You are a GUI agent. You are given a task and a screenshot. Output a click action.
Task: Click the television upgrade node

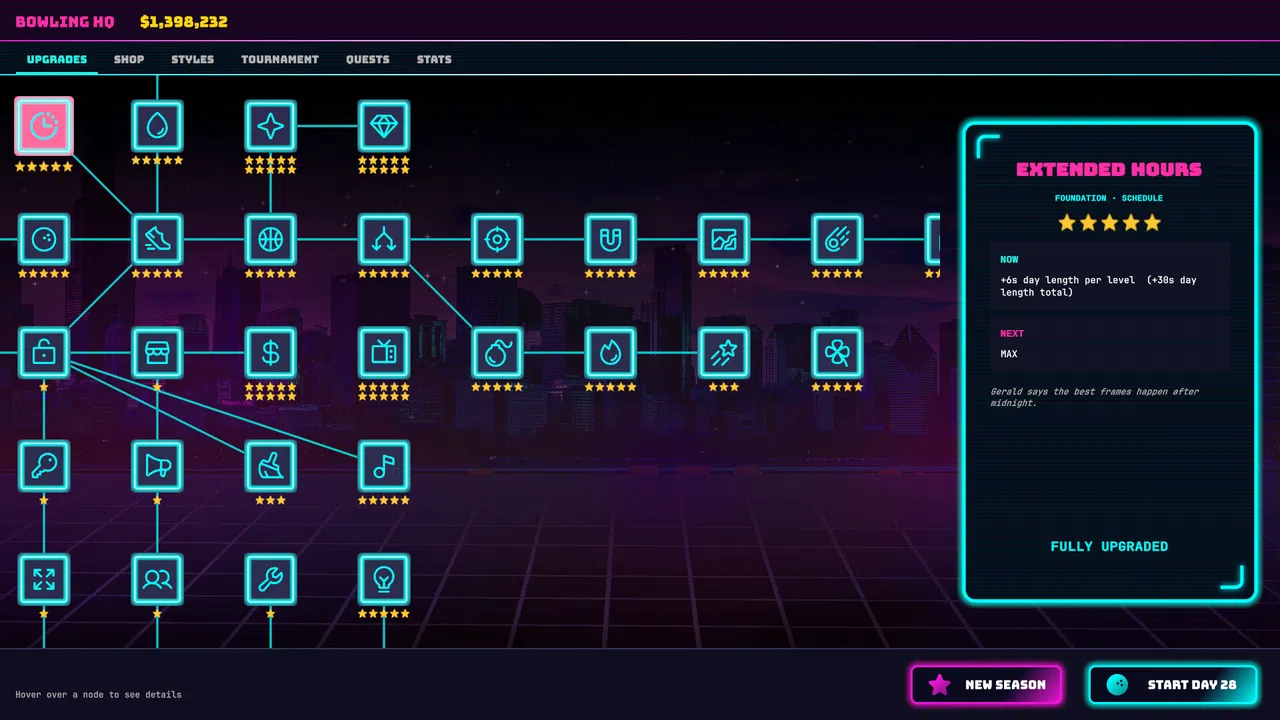tap(384, 352)
